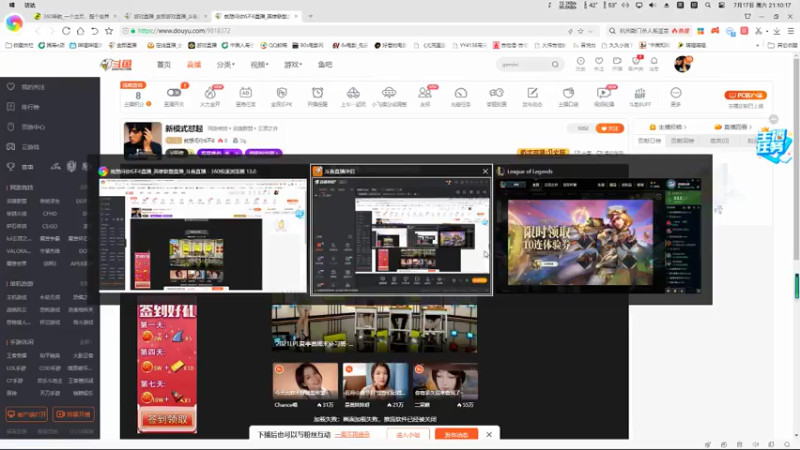Open the stream thumbnail with 55万 viewers
800x450 pixels.
point(445,381)
